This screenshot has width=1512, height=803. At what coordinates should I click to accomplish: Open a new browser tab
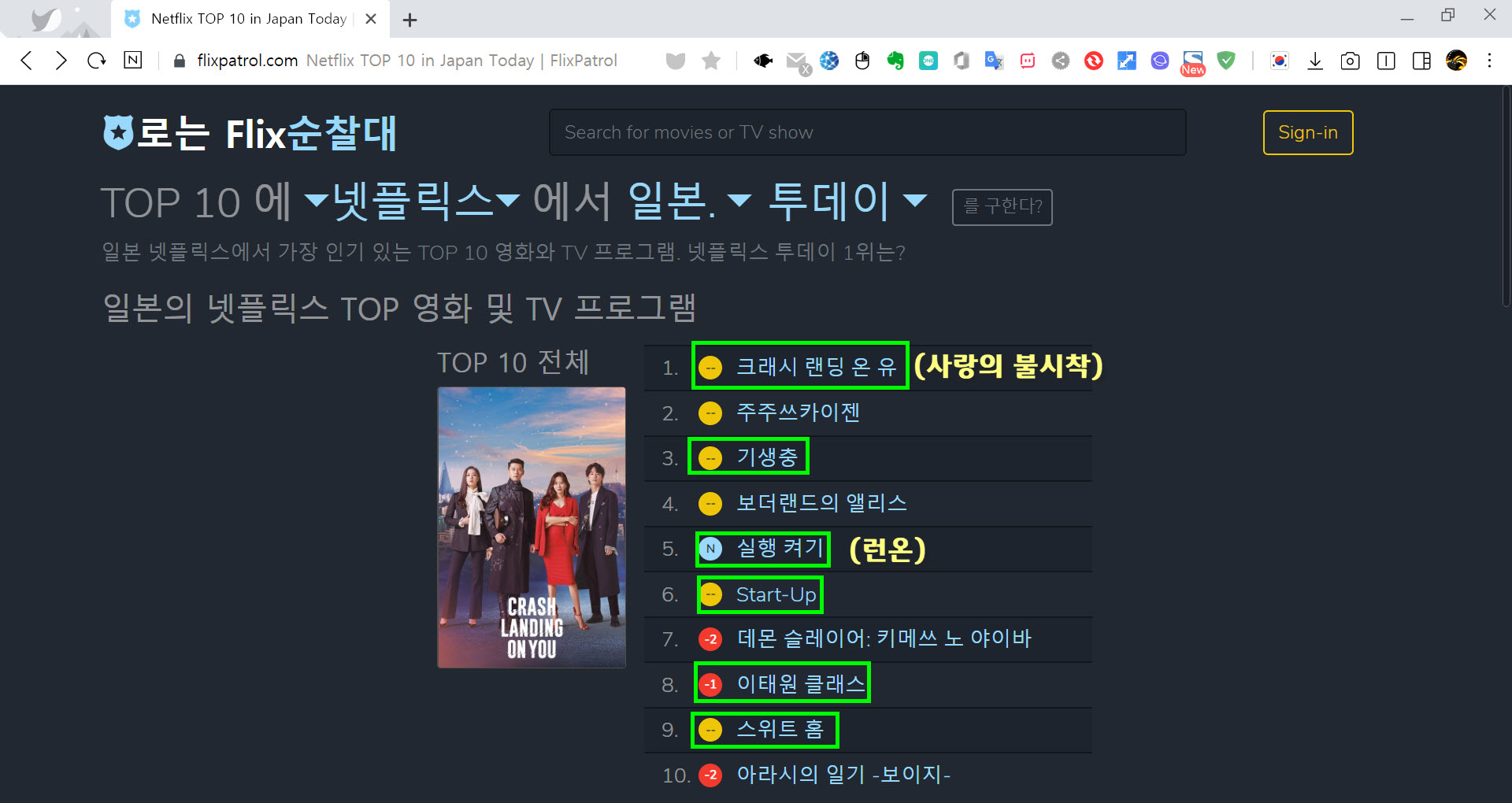point(409,20)
